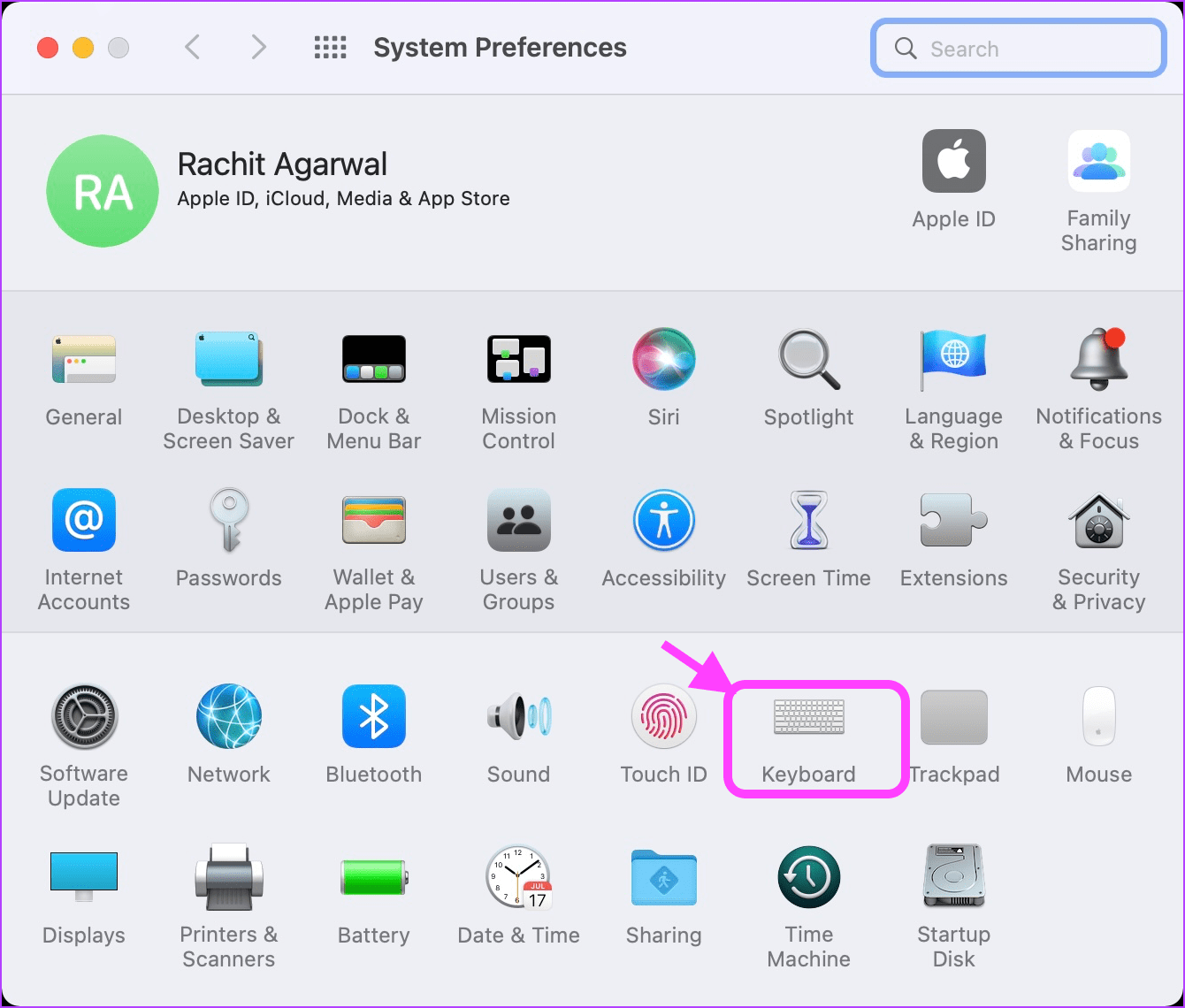Go back with the left chevron

[x=192, y=47]
